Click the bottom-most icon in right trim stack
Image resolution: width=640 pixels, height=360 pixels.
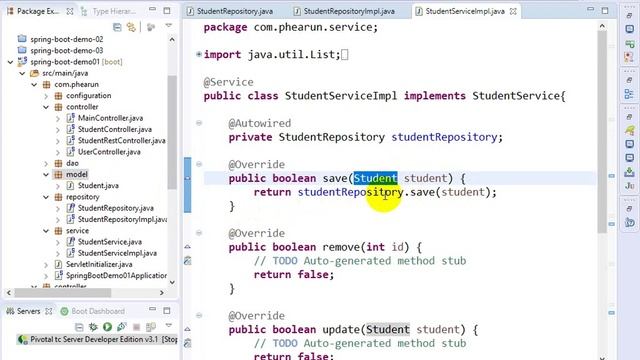click(629, 222)
